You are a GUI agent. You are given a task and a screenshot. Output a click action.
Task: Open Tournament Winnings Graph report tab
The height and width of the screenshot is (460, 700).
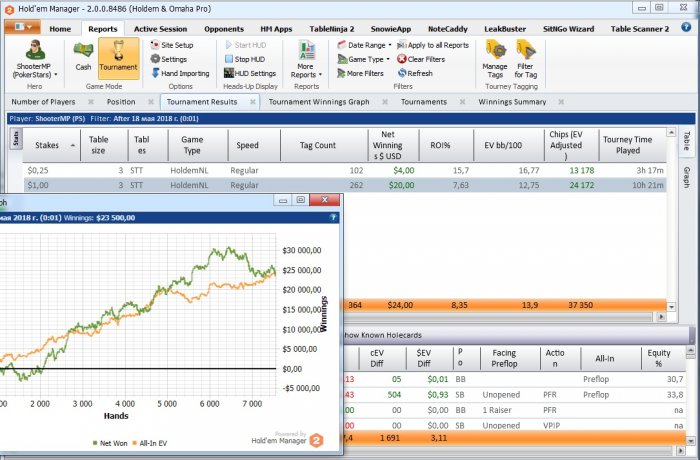319,102
